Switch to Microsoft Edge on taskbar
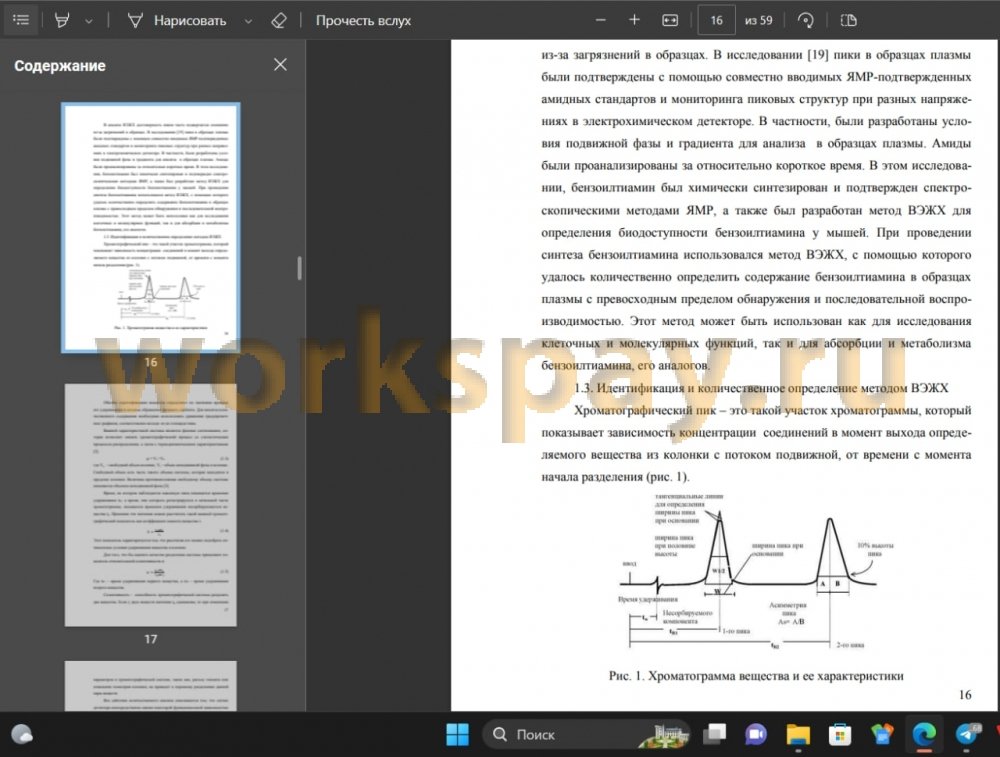Viewport: 1000px width, 757px height. [923, 735]
